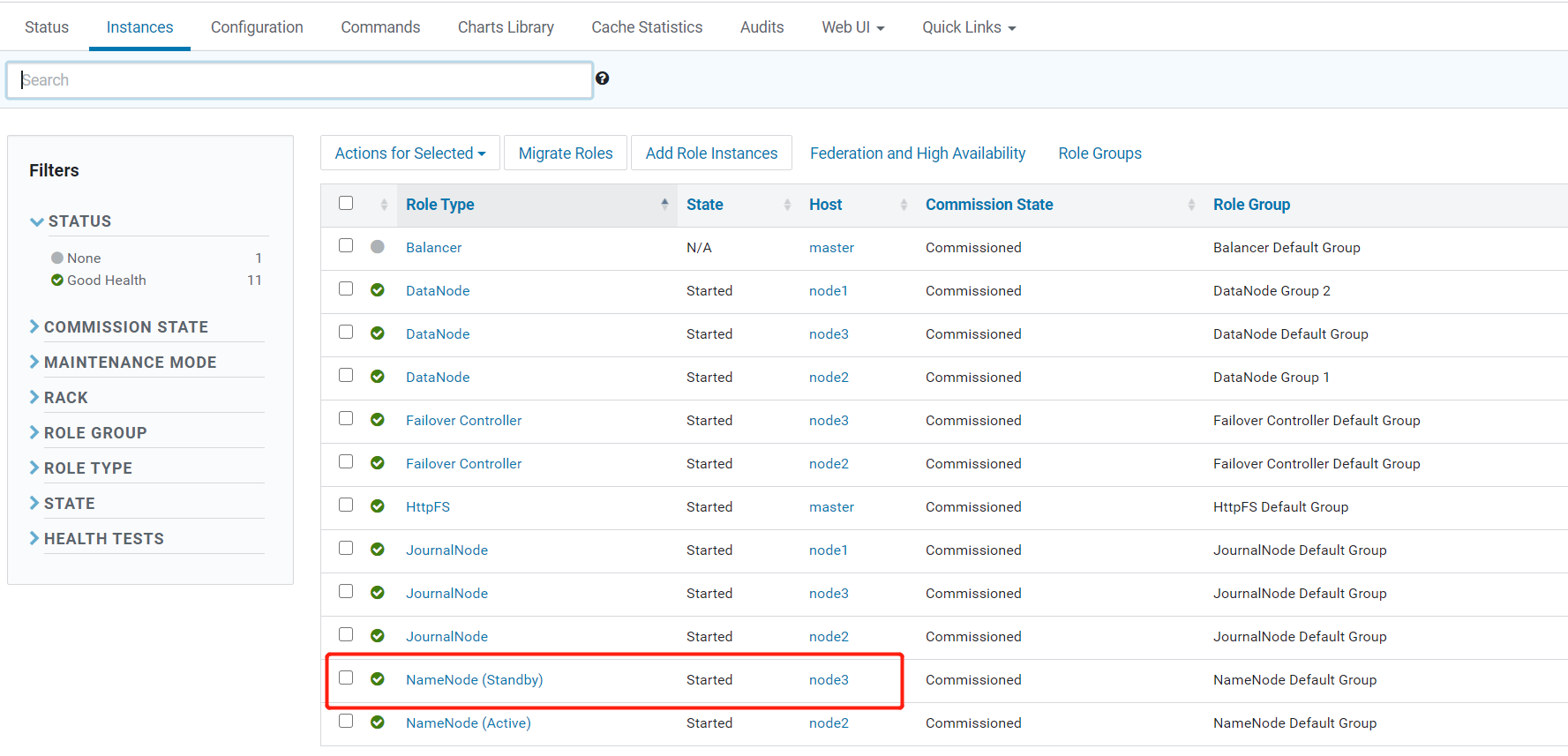The height and width of the screenshot is (756, 1568).
Task: Click the search help question mark icon
Action: (603, 79)
